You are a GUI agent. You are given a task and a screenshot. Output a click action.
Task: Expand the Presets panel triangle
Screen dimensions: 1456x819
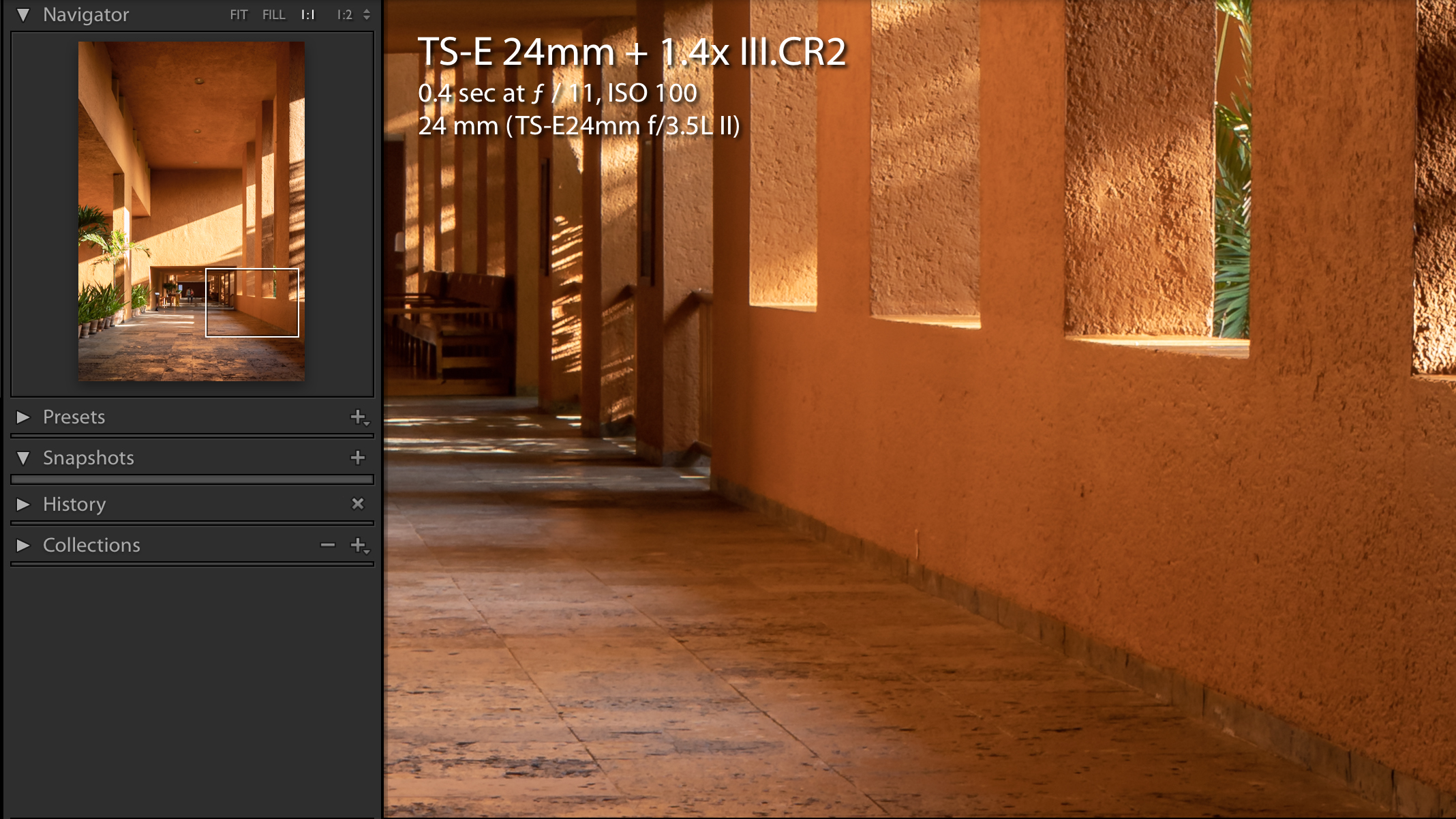(23, 417)
